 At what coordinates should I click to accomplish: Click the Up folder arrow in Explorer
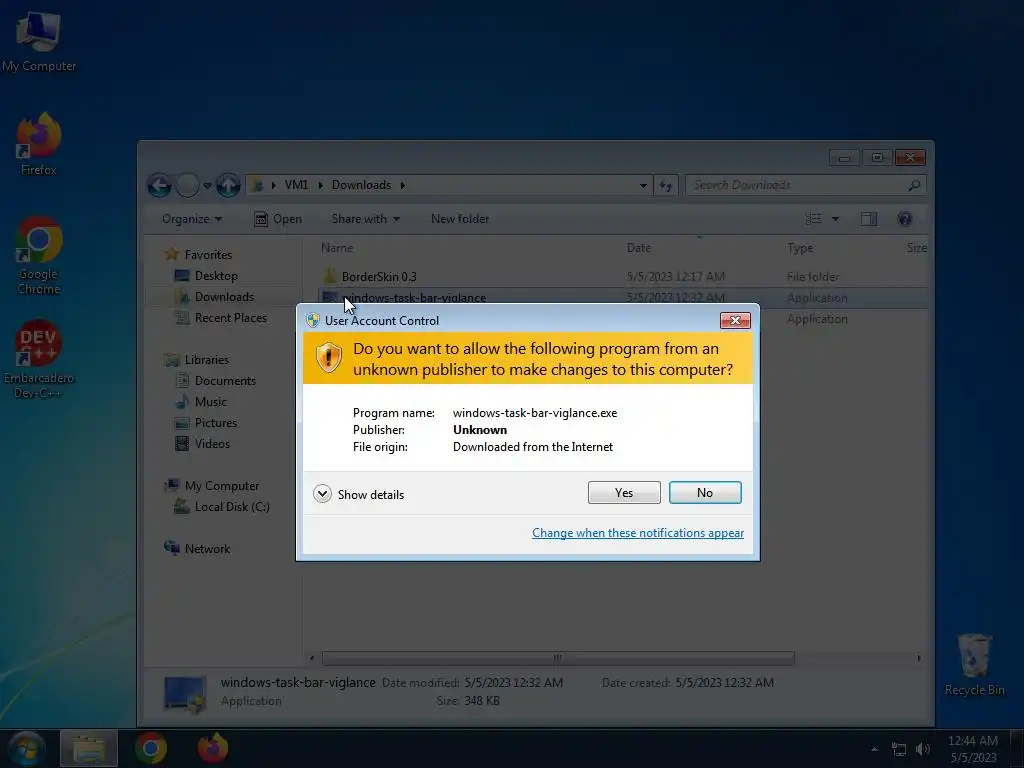coord(228,185)
